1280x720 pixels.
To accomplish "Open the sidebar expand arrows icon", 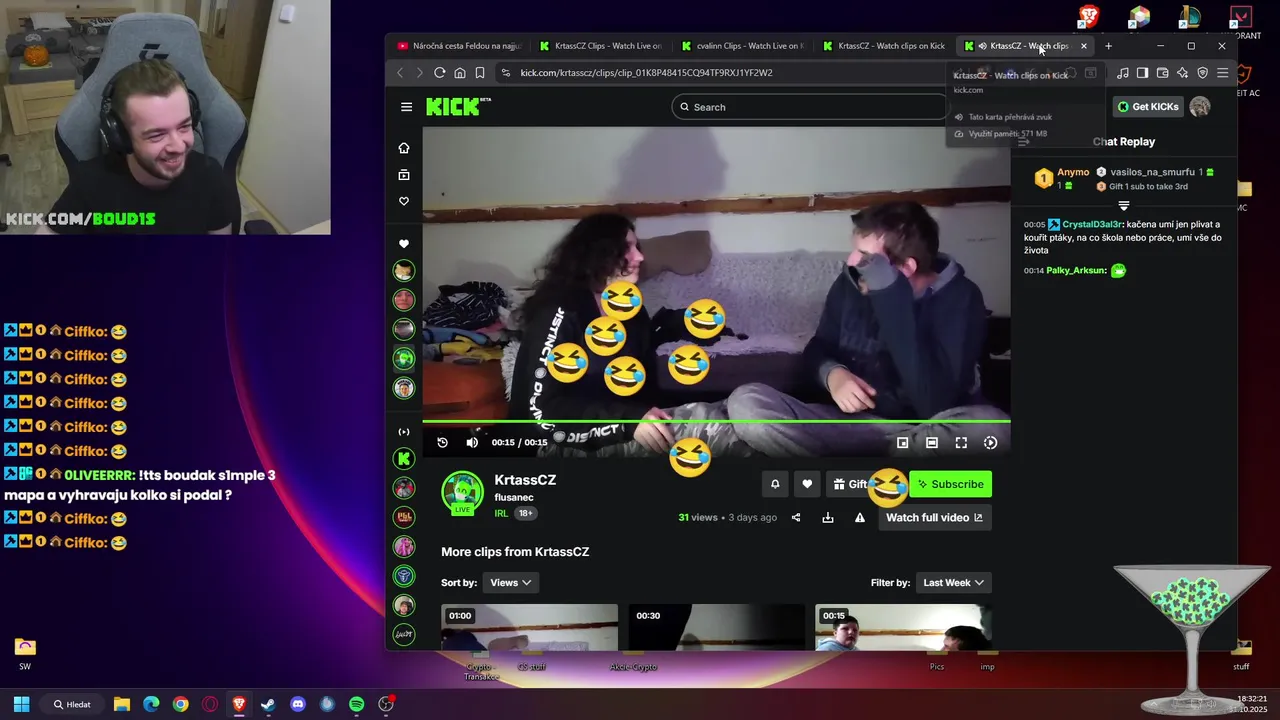I will (404, 432).
